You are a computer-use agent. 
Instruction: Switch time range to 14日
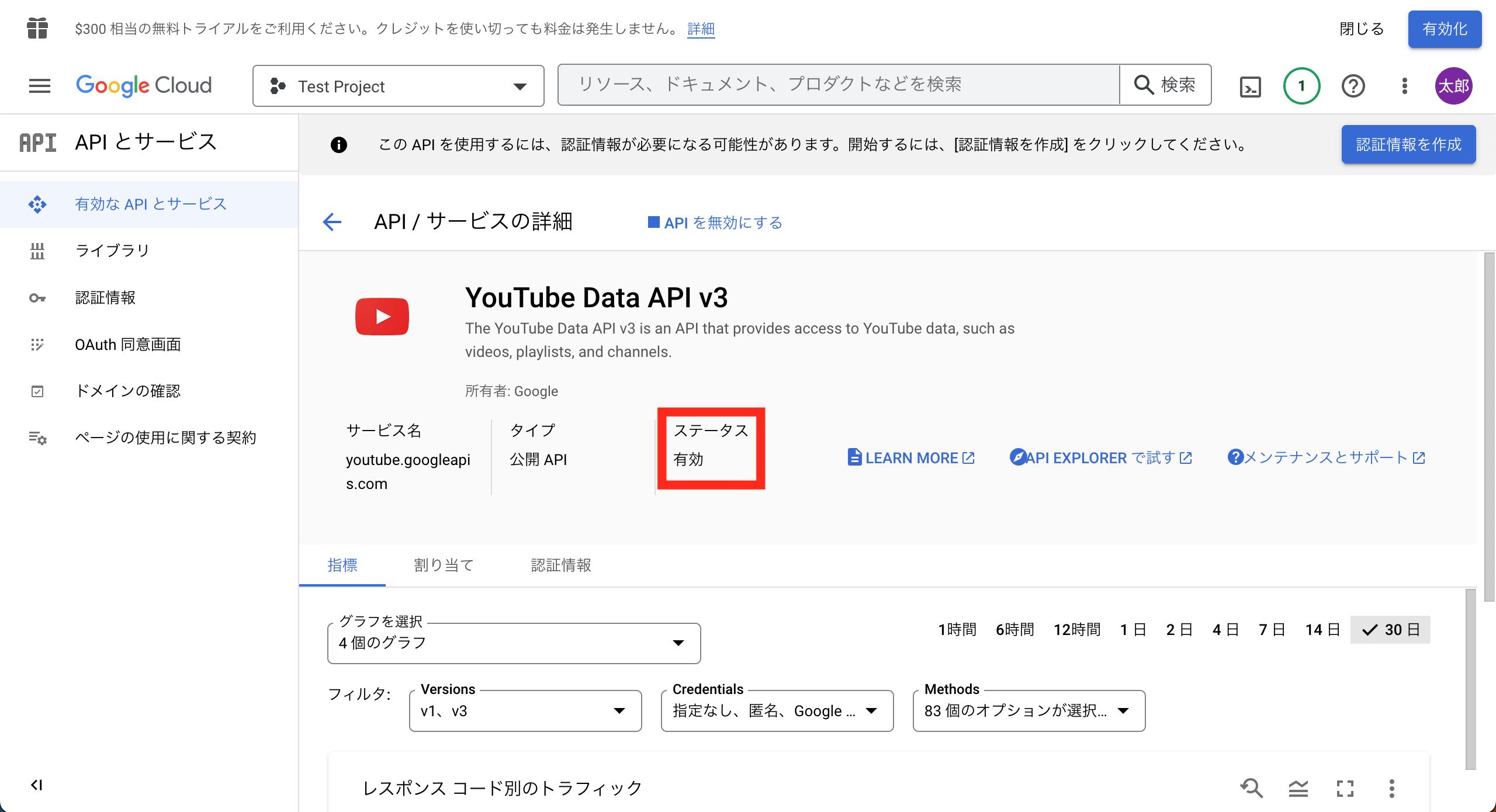(x=1322, y=629)
